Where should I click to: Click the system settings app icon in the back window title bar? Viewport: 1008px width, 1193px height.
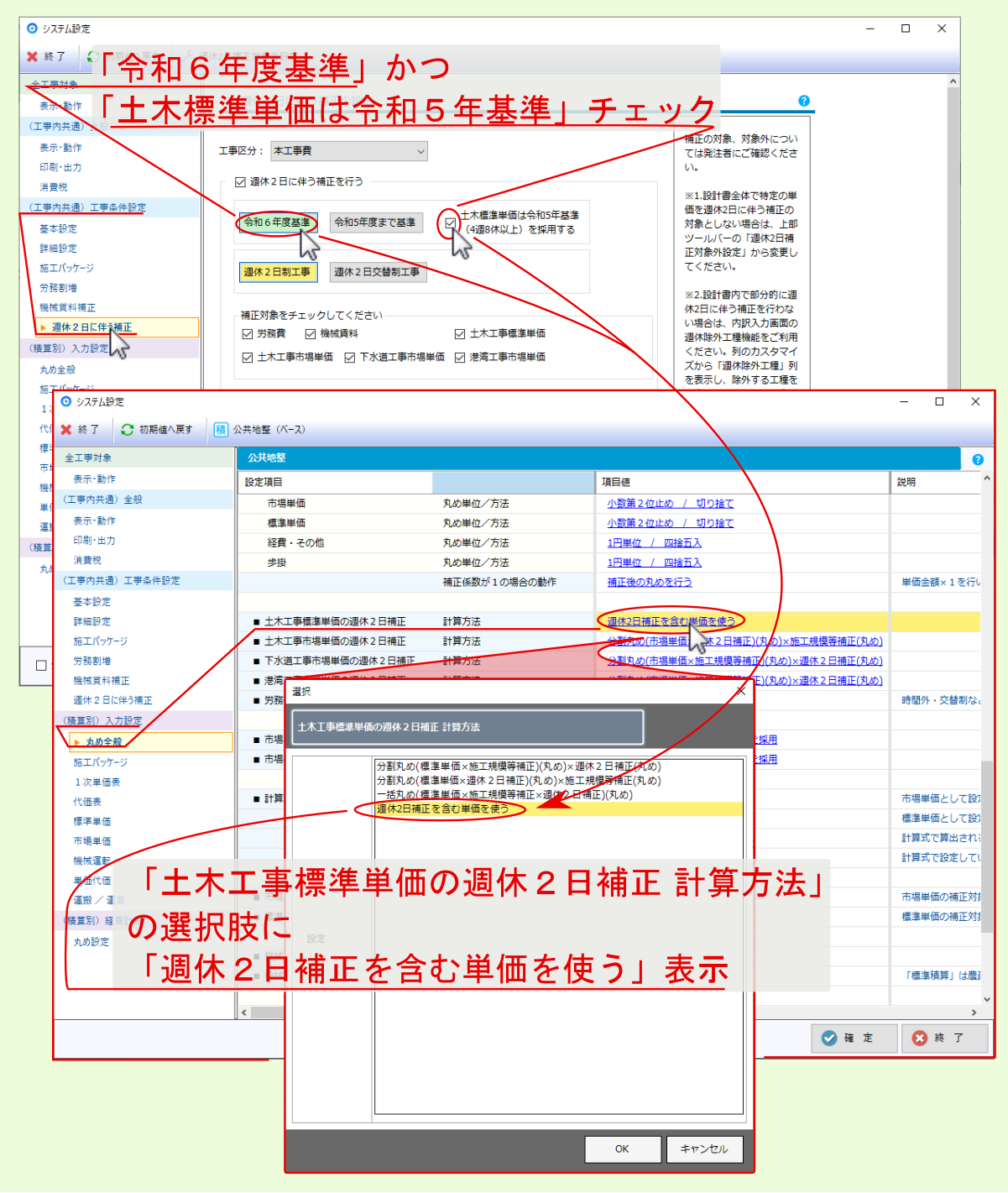[x=33, y=28]
